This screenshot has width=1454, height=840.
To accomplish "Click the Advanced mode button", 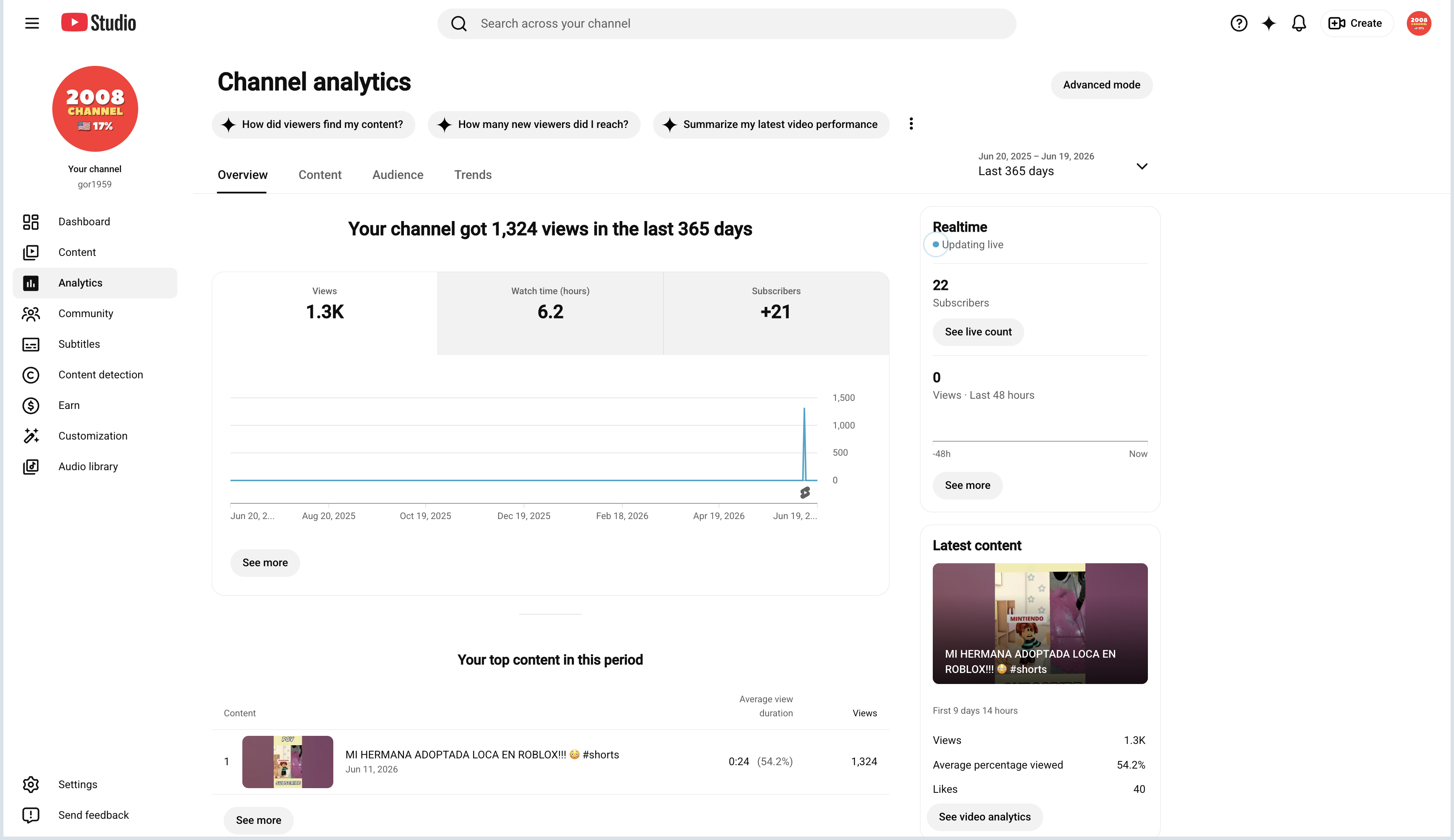I will 1101,85.
